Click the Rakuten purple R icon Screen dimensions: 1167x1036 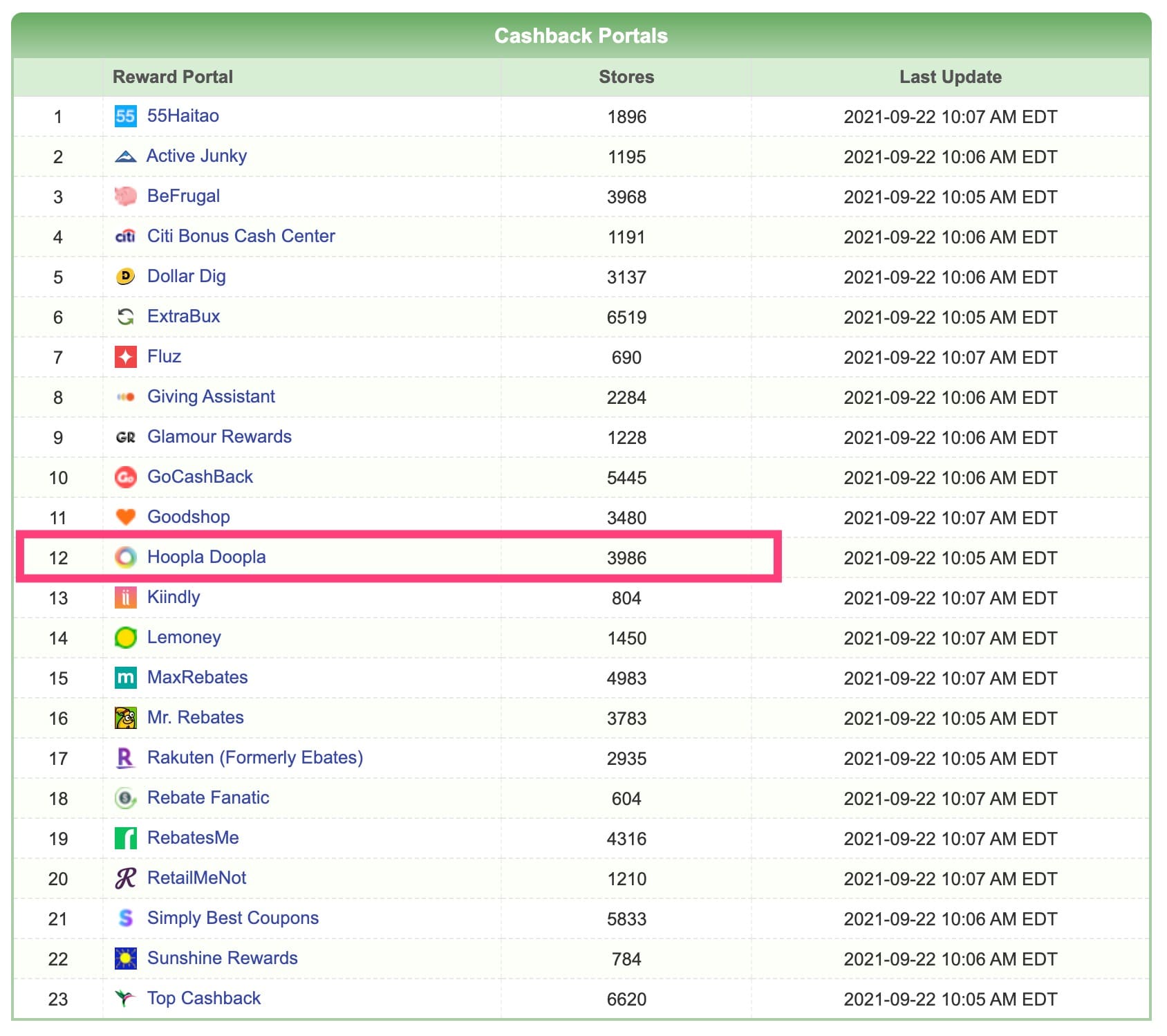click(125, 758)
